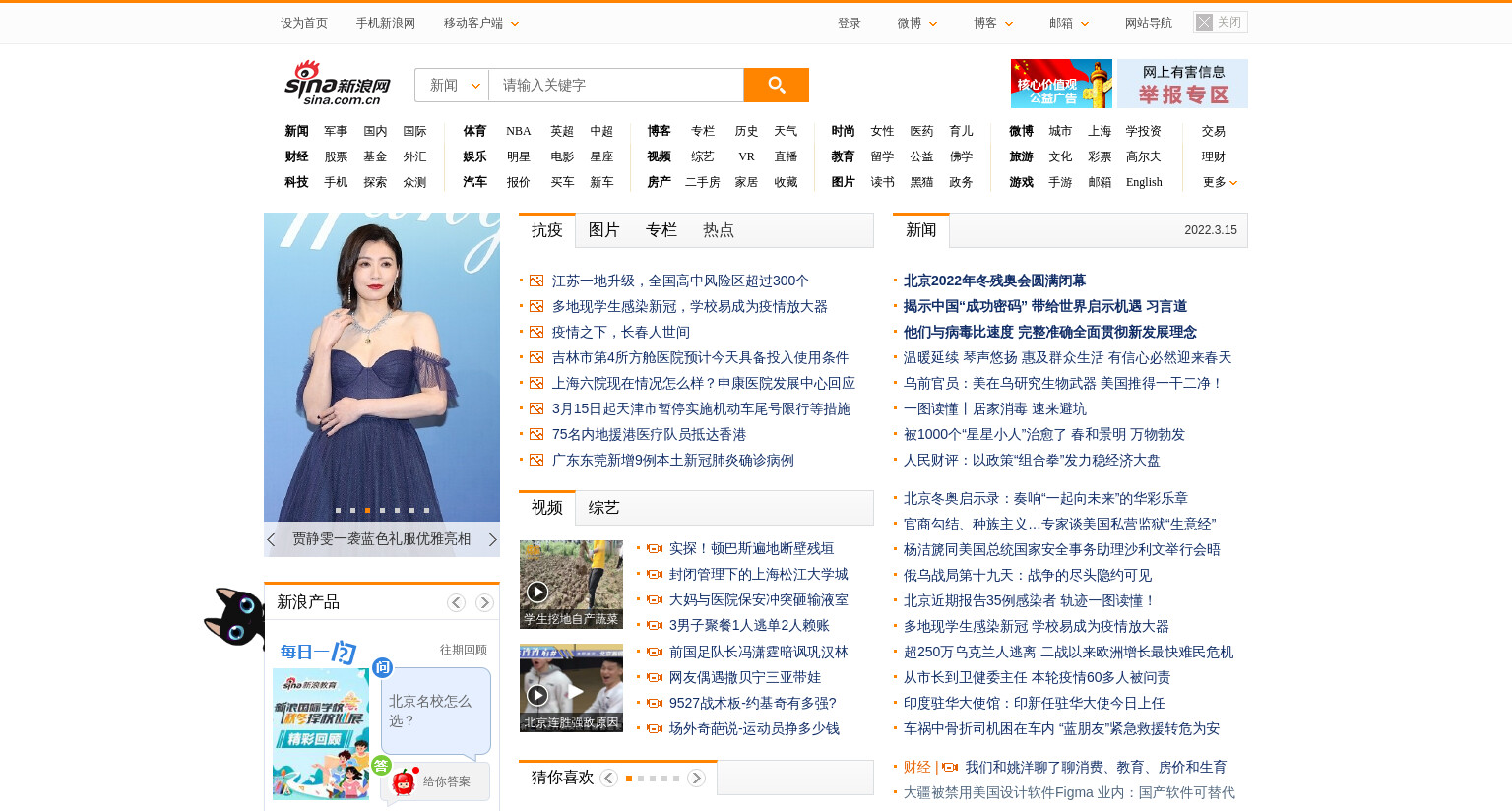Open the 新闻 section tab heading
The height and width of the screenshot is (811, 1512).
coord(921,230)
